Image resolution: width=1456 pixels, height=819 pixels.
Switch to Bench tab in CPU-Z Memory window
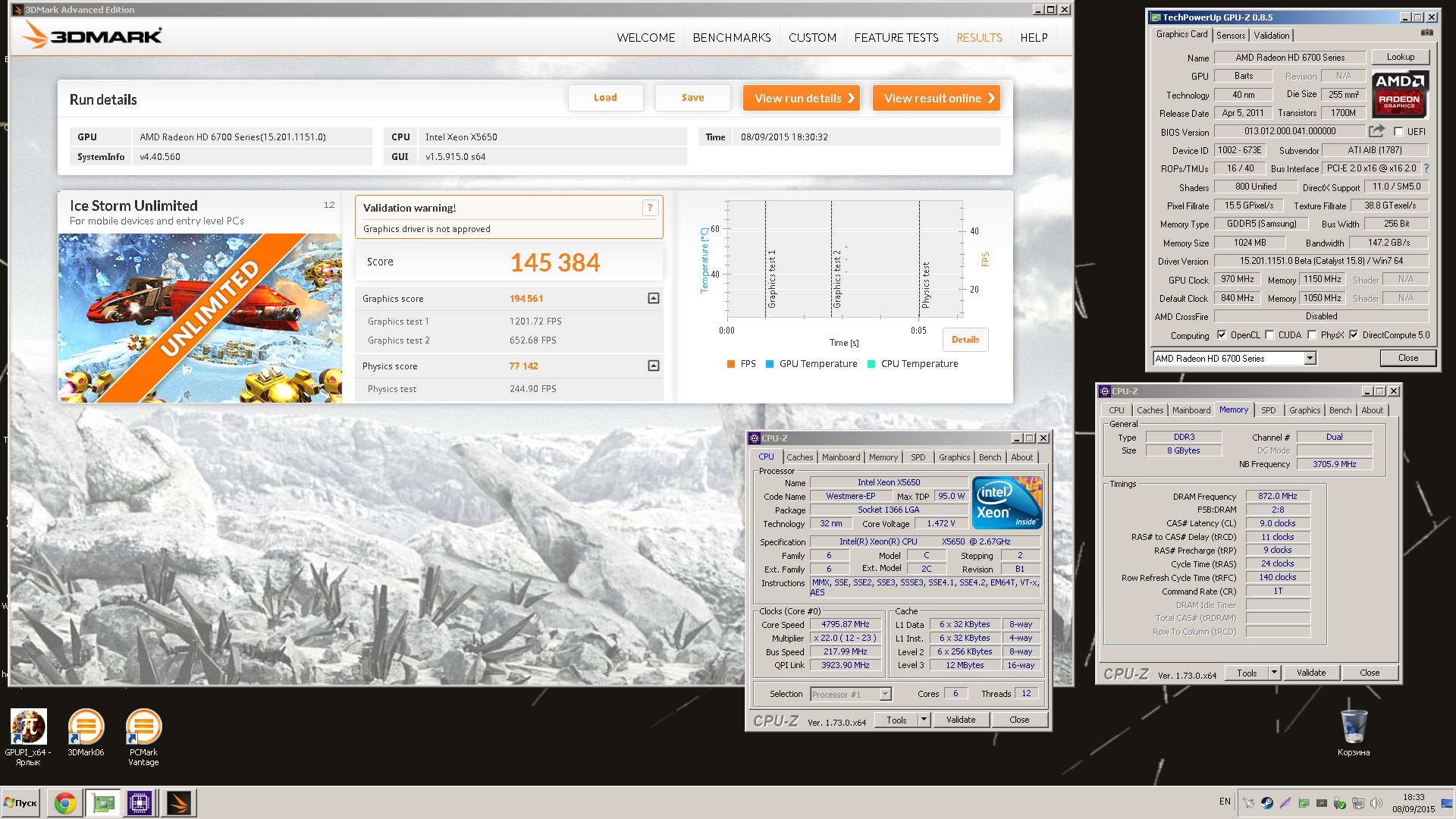(1340, 409)
